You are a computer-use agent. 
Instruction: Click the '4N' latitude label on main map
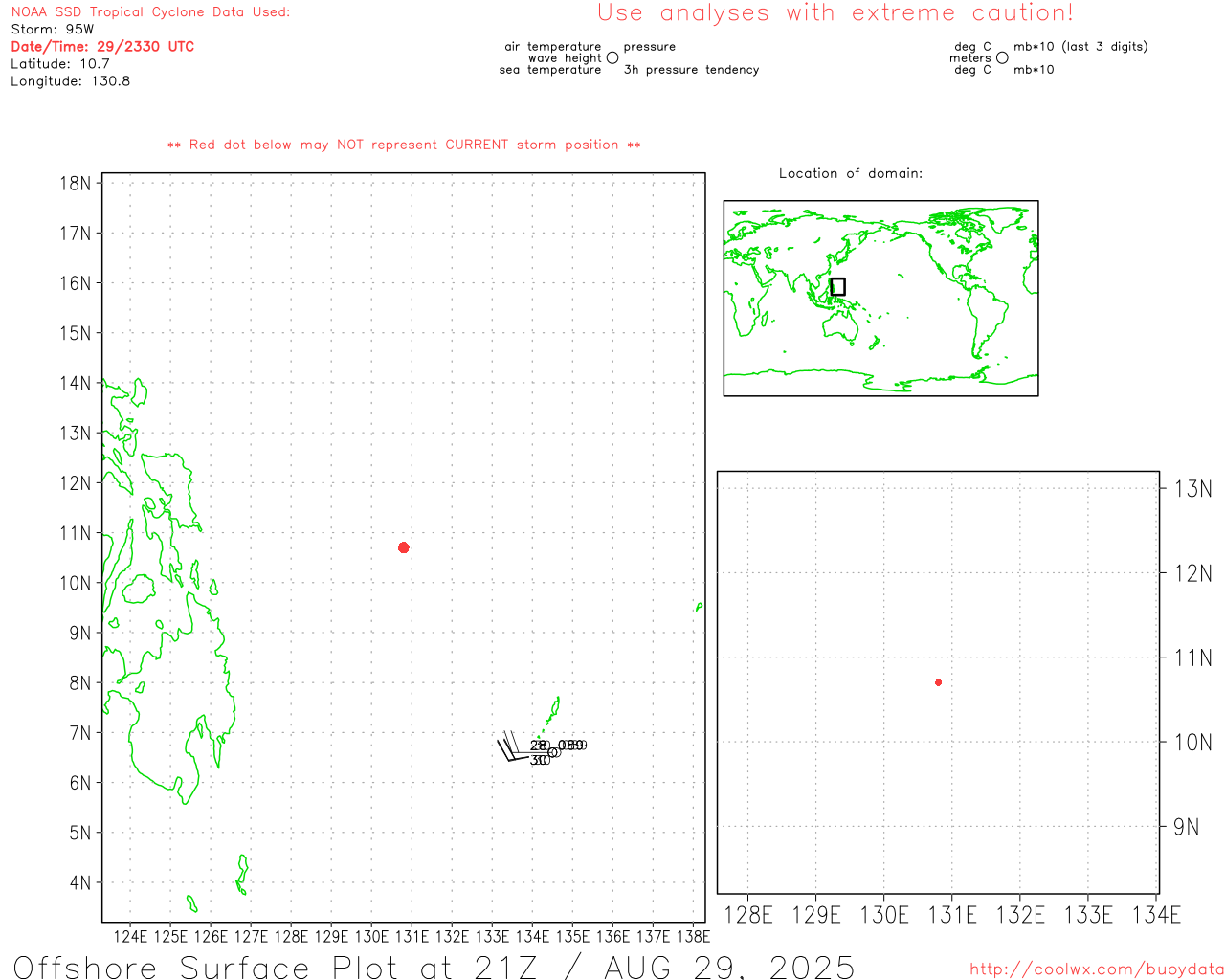(80, 882)
